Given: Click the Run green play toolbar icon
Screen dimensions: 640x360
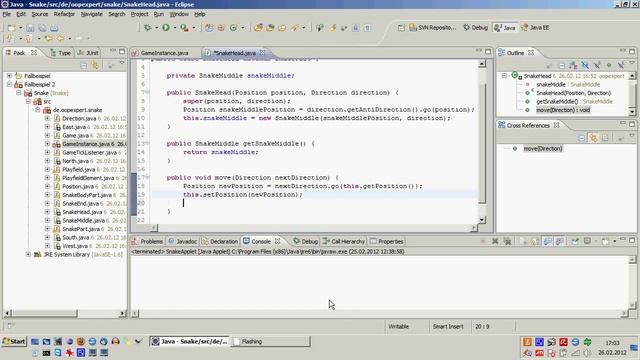Looking at the screenshot, I should point(166,28).
